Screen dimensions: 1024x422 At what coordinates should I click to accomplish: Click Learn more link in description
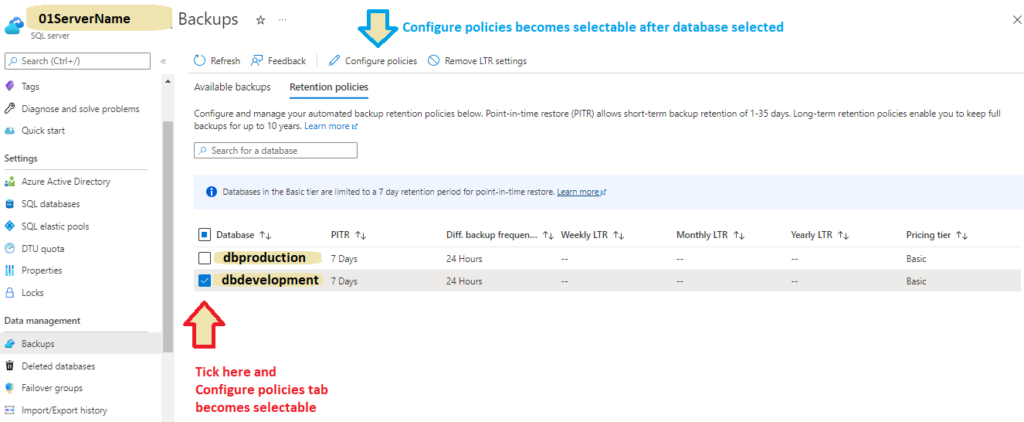coord(330,126)
